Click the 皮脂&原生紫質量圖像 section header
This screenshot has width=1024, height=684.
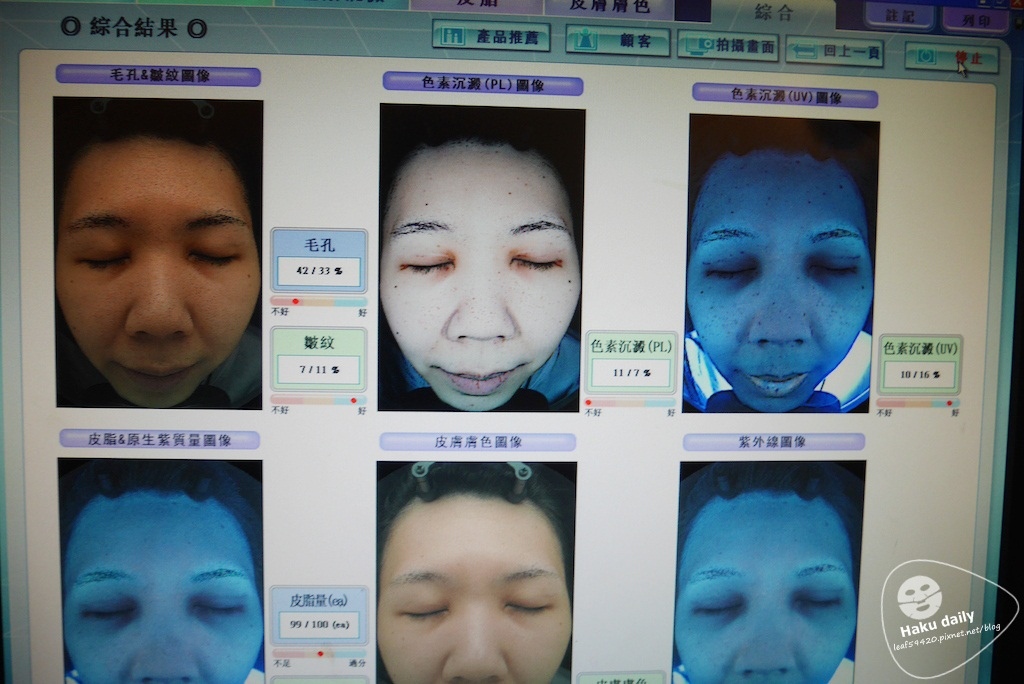(x=159, y=440)
